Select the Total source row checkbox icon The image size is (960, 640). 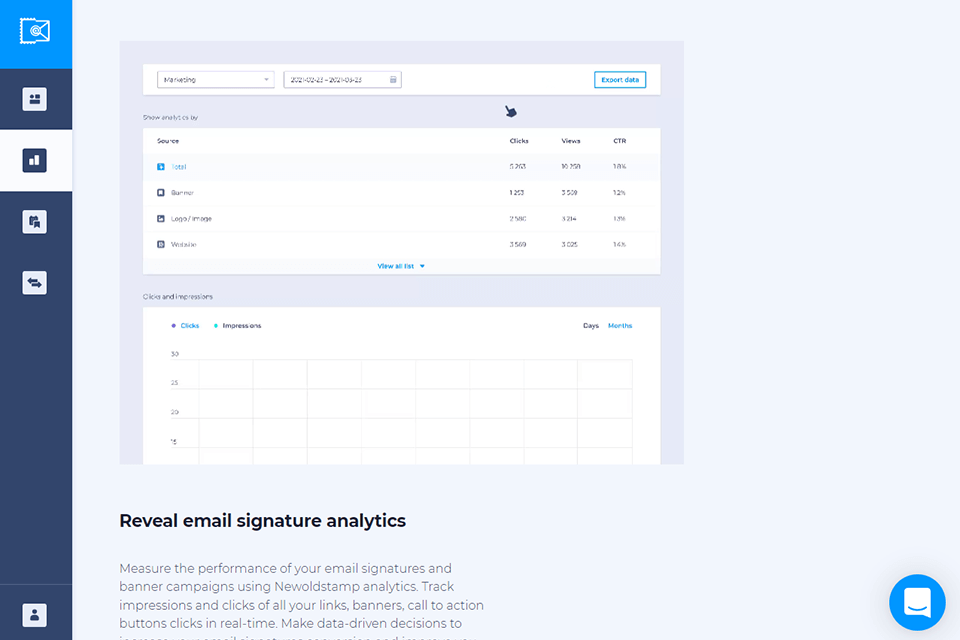point(161,167)
